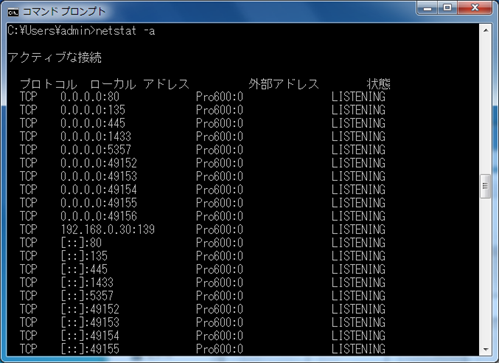499x363 pixels.
Task: Click the scrollbar up arrow
Action: point(485,30)
